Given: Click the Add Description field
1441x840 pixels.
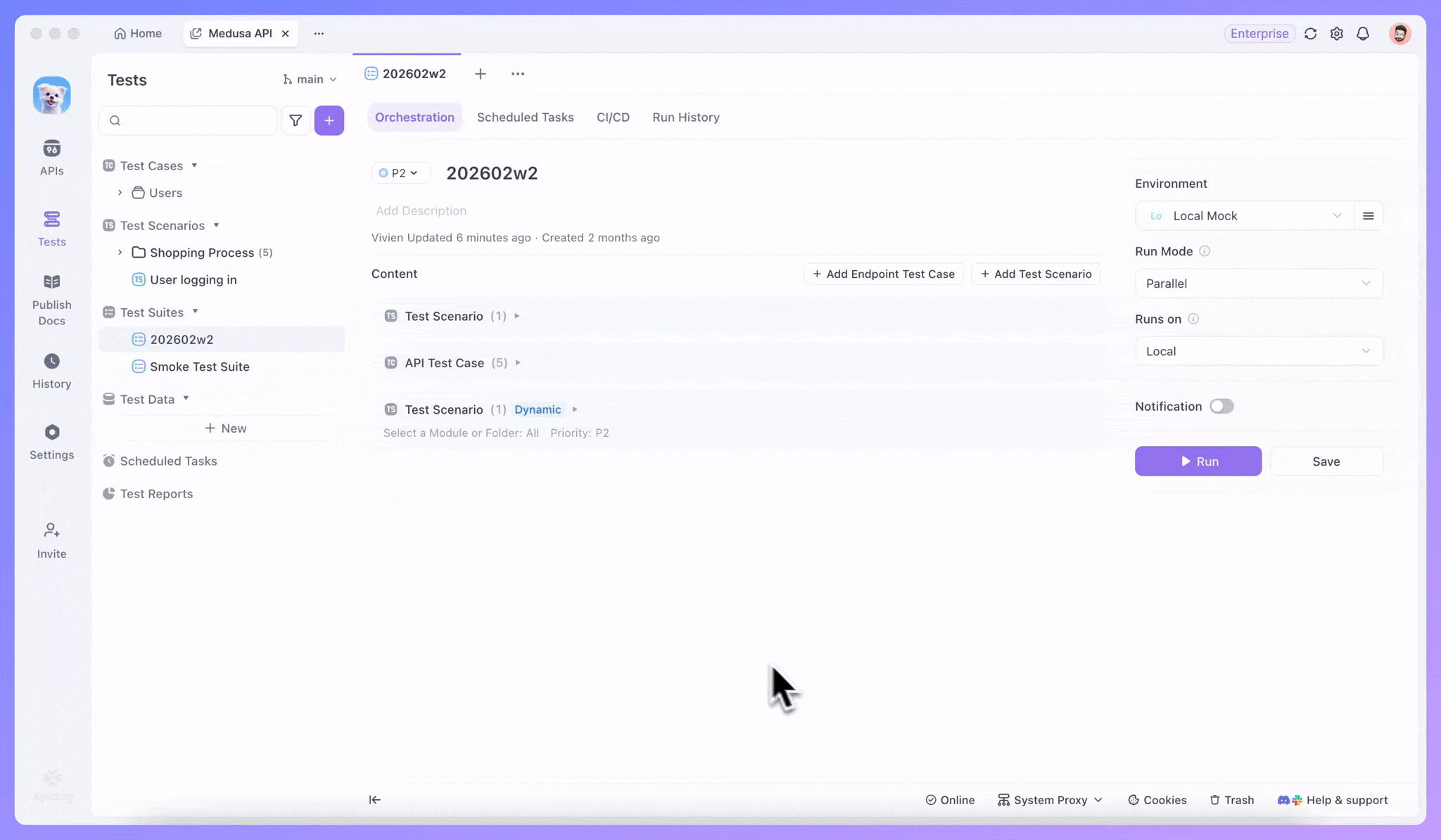Looking at the screenshot, I should [x=421, y=210].
